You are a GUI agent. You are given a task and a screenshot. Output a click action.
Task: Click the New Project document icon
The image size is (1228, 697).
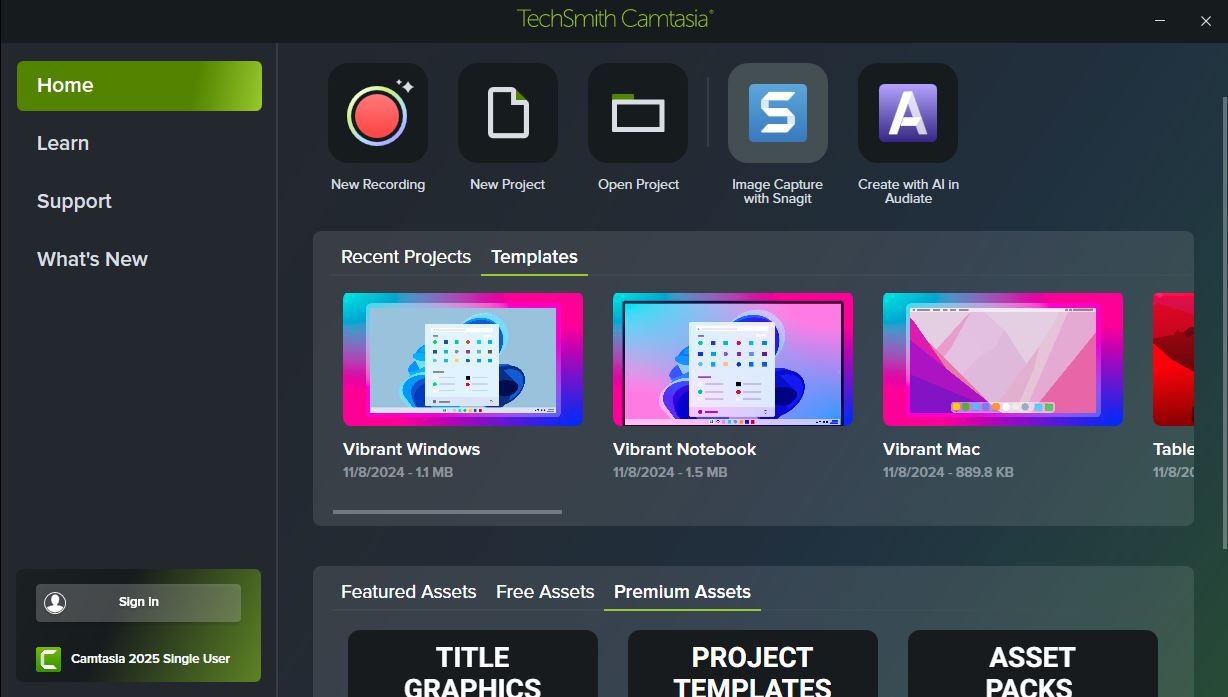pyautogui.click(x=508, y=113)
